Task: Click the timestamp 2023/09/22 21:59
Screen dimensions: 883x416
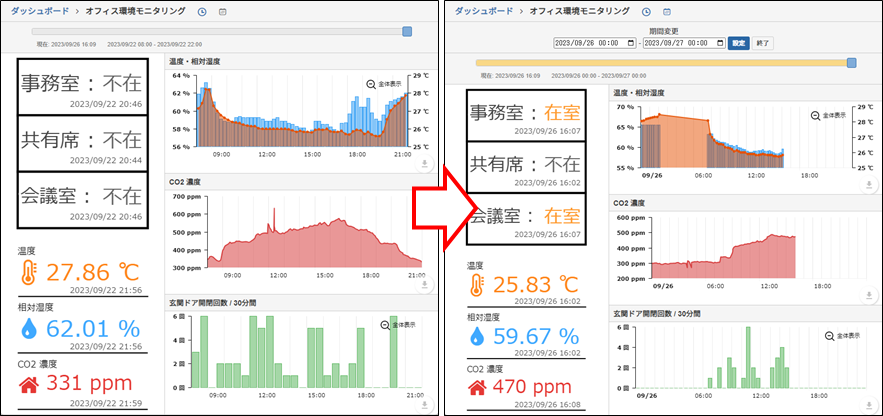Action: click(106, 403)
